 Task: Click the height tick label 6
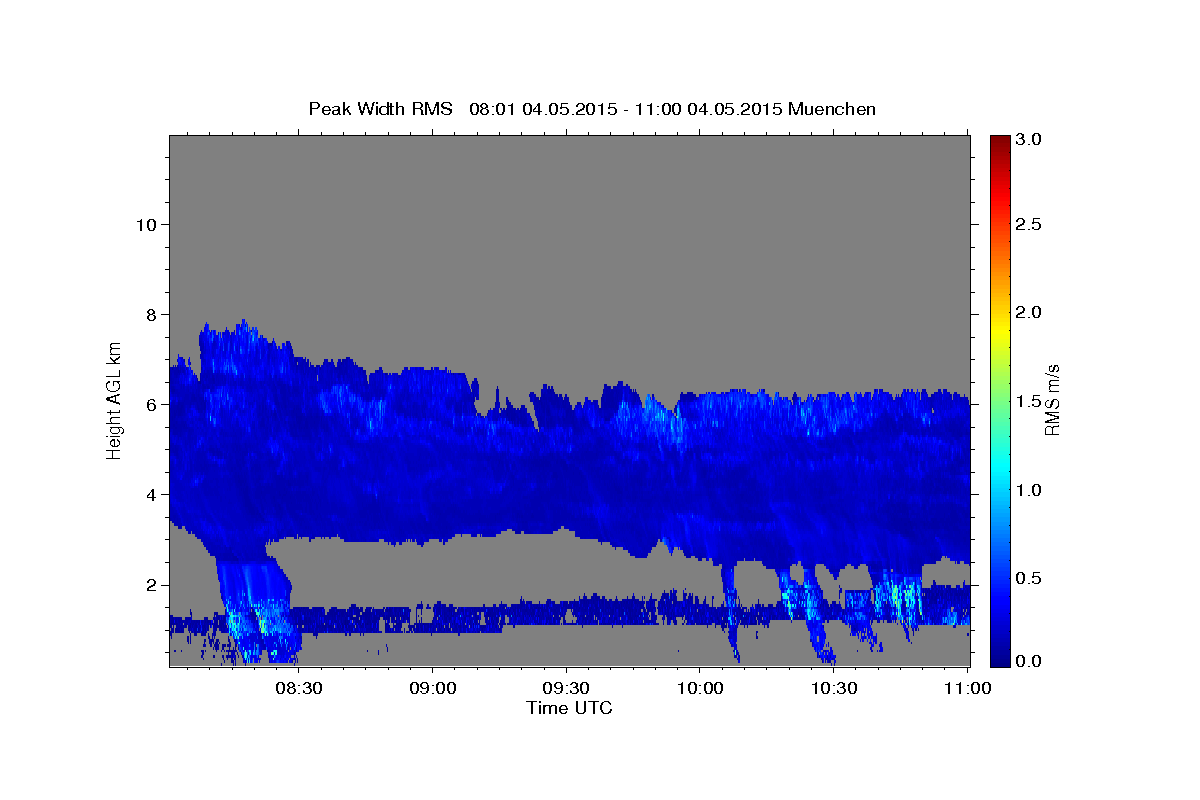150,404
